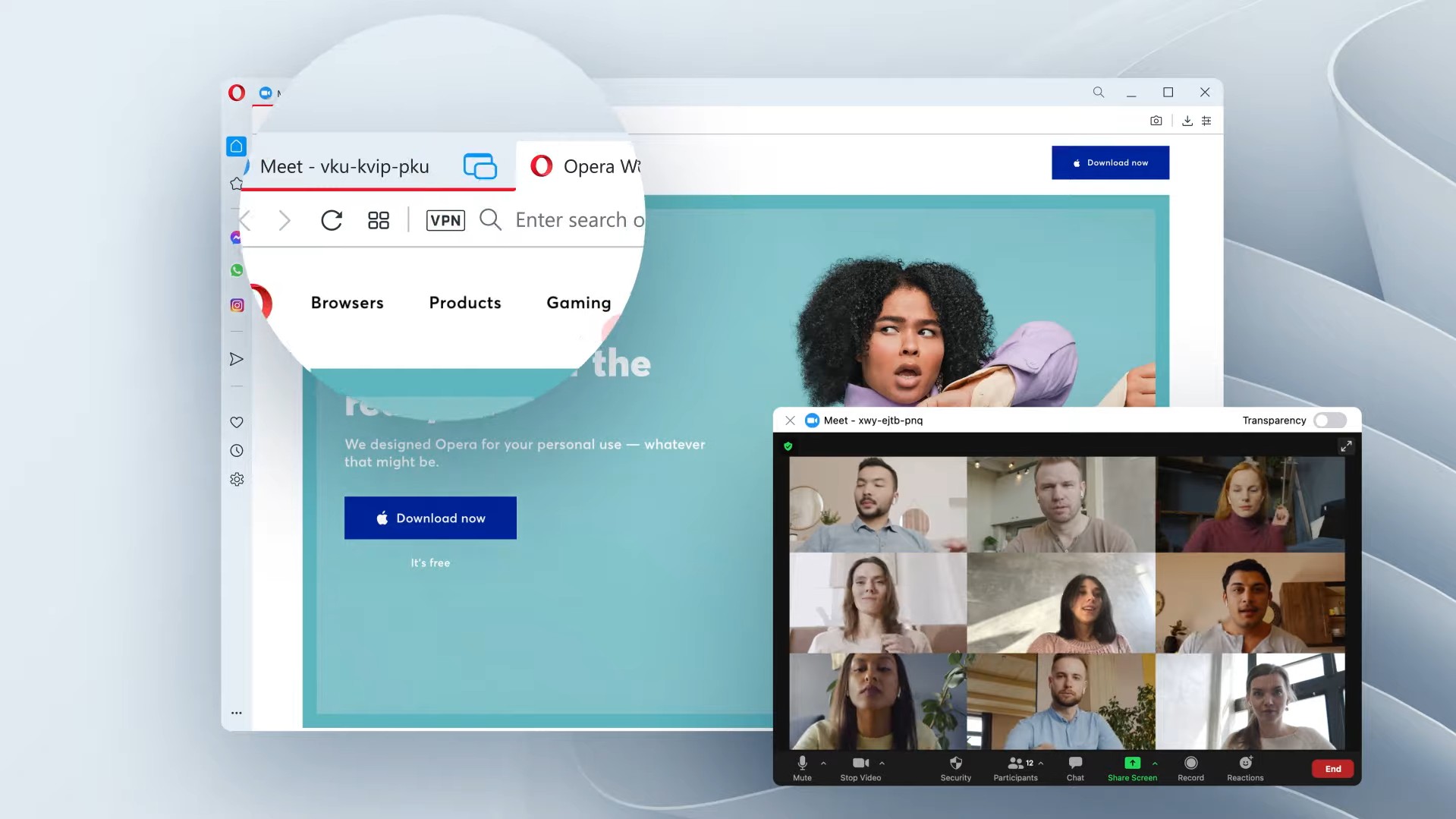
Task: Click the expand arrows in meeting window
Action: (x=1346, y=446)
